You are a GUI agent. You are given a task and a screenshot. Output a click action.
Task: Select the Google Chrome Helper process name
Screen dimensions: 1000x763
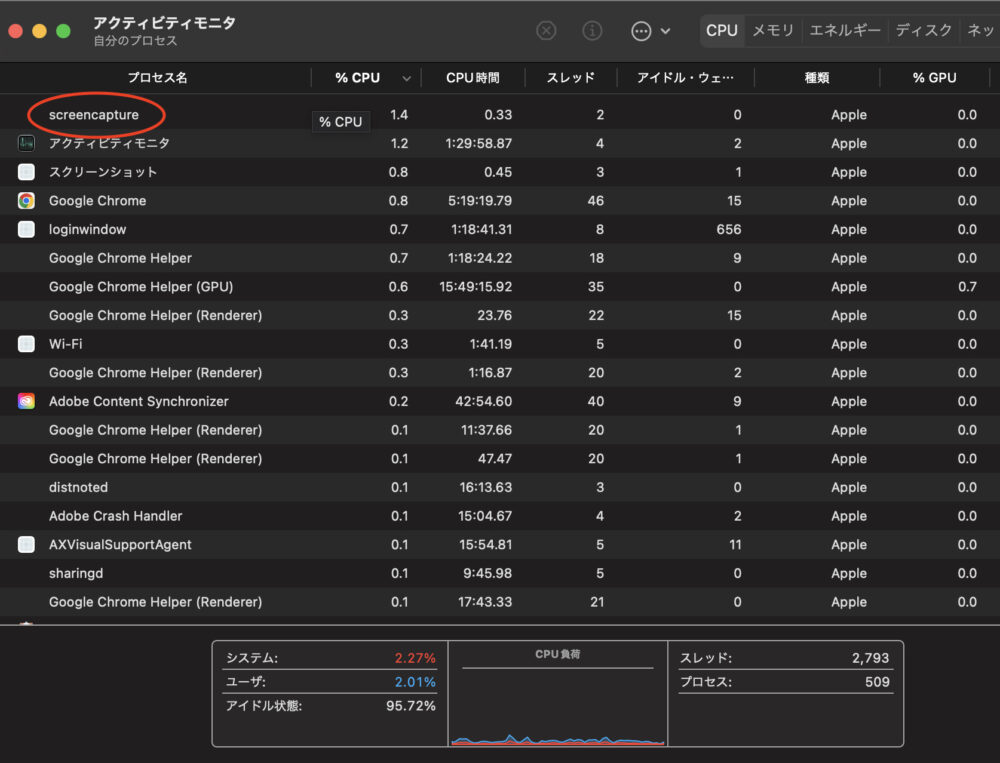(x=121, y=258)
